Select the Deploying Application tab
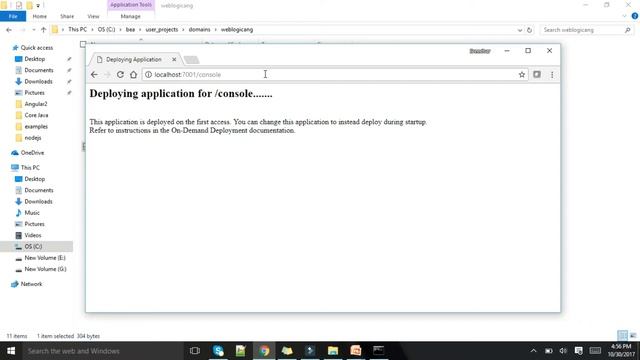Screen dimensions: 640x360 [134, 60]
